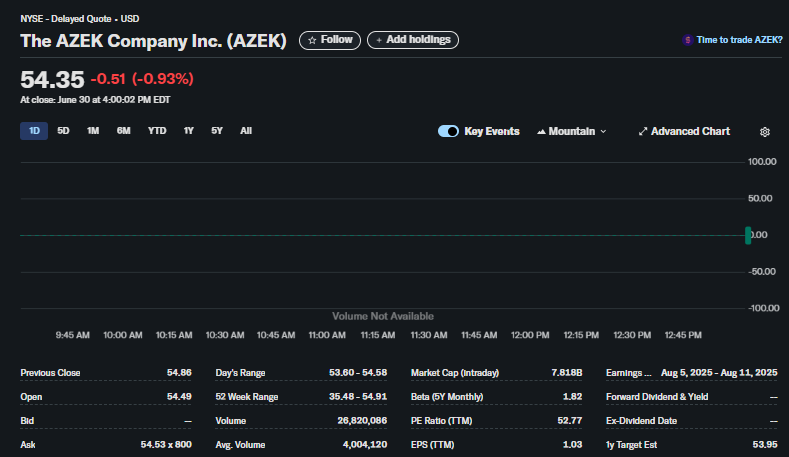The width and height of the screenshot is (789, 457).
Task: Click the At close June 30 timestamp
Action: tap(95, 100)
